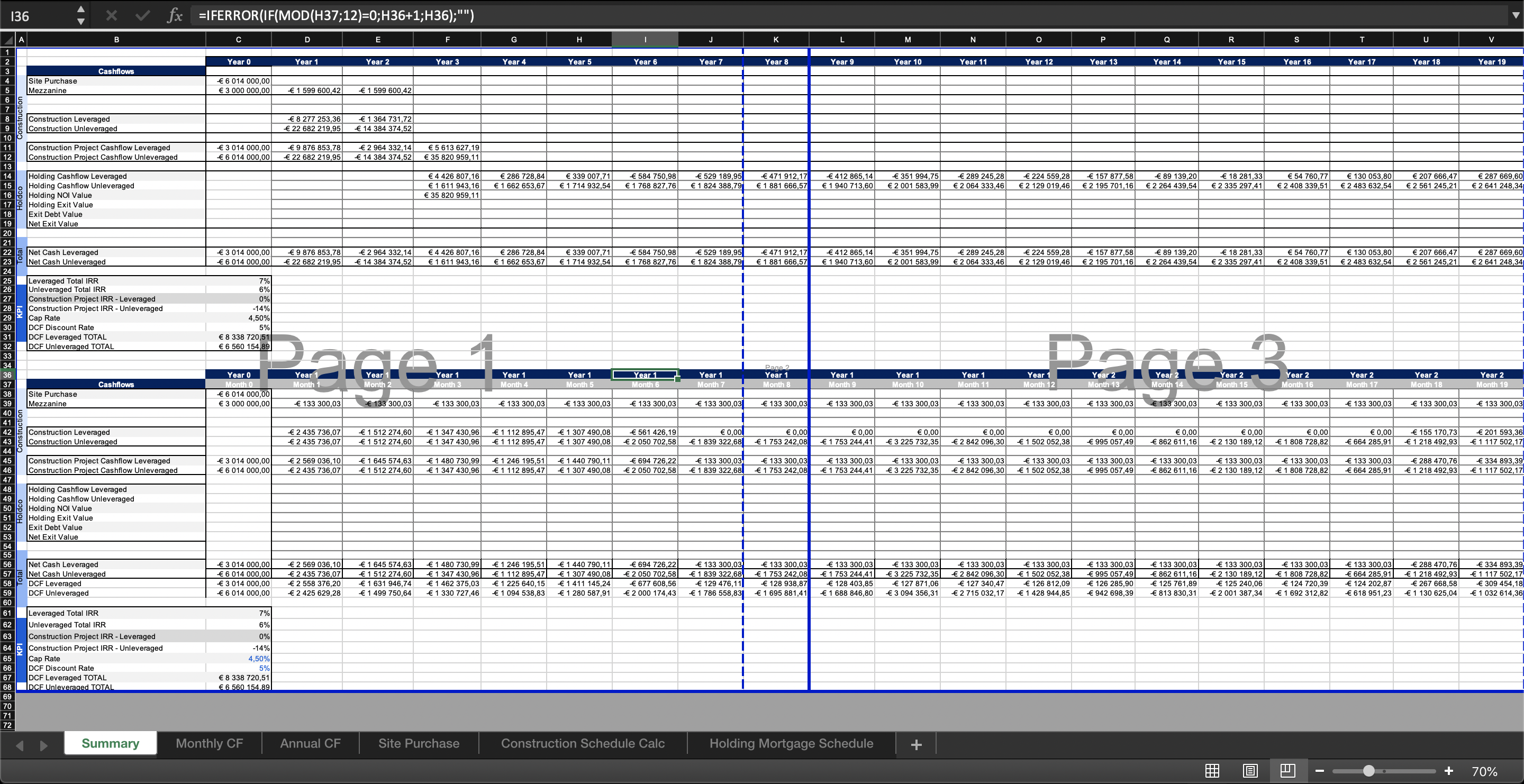
Task: Click the Name Box stepper arrows
Action: tap(81, 15)
